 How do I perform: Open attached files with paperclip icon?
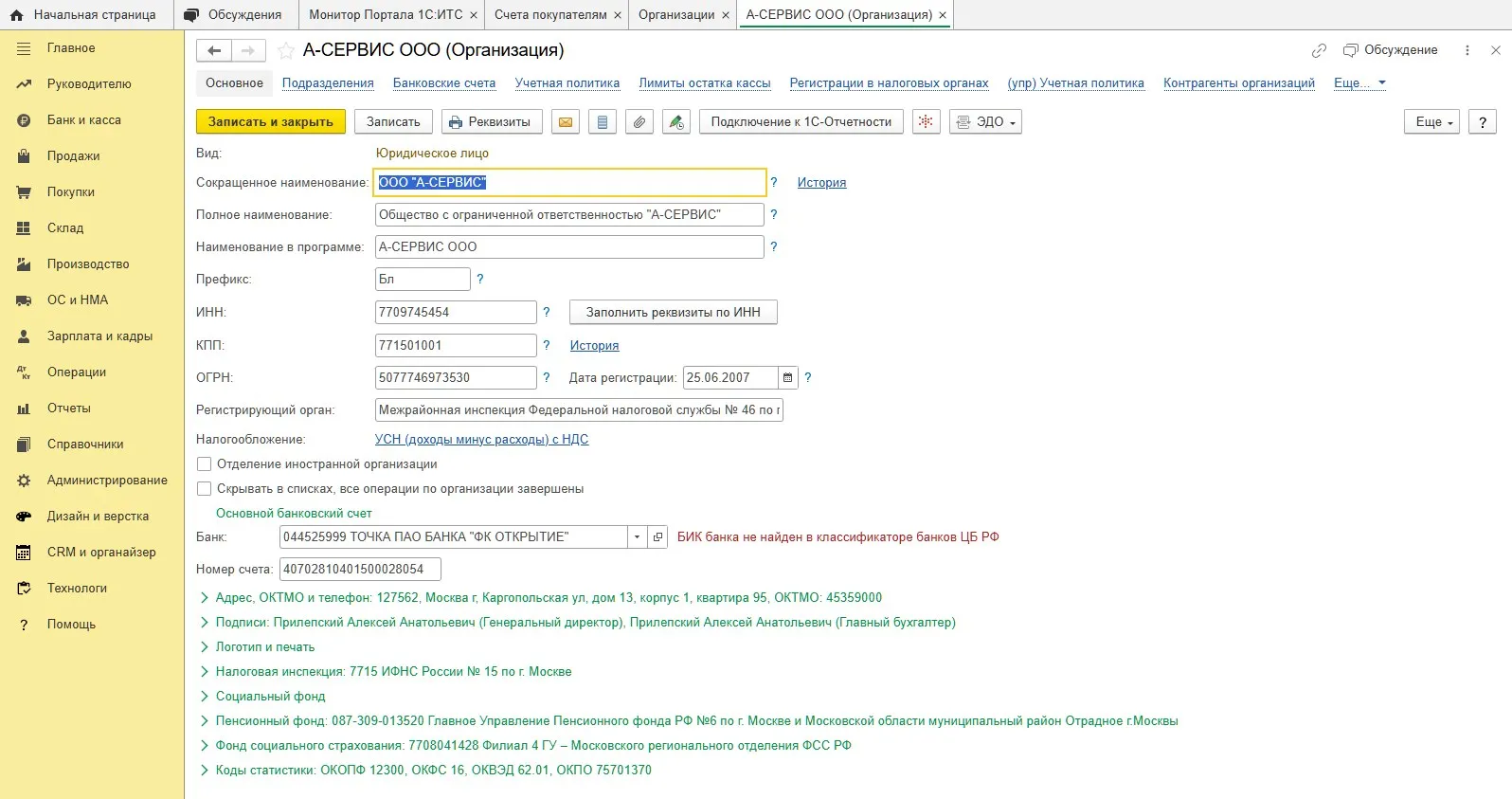click(639, 122)
